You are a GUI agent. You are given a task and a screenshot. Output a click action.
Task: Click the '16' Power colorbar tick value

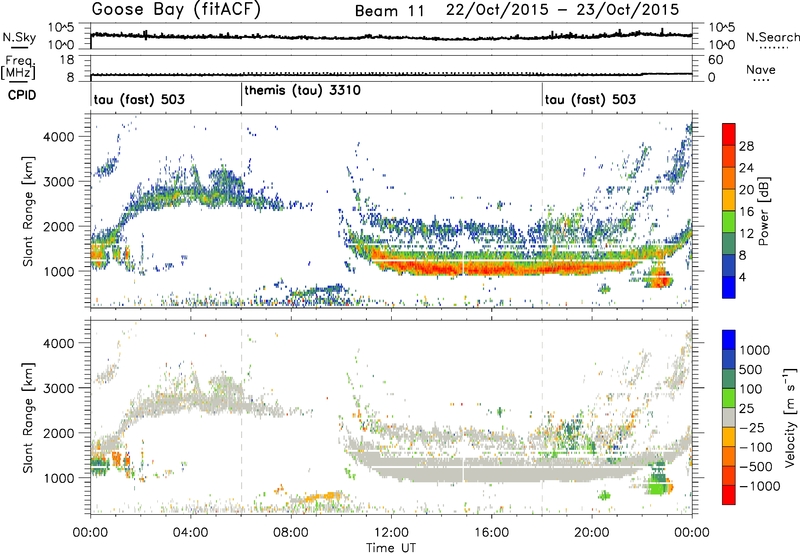click(x=746, y=212)
